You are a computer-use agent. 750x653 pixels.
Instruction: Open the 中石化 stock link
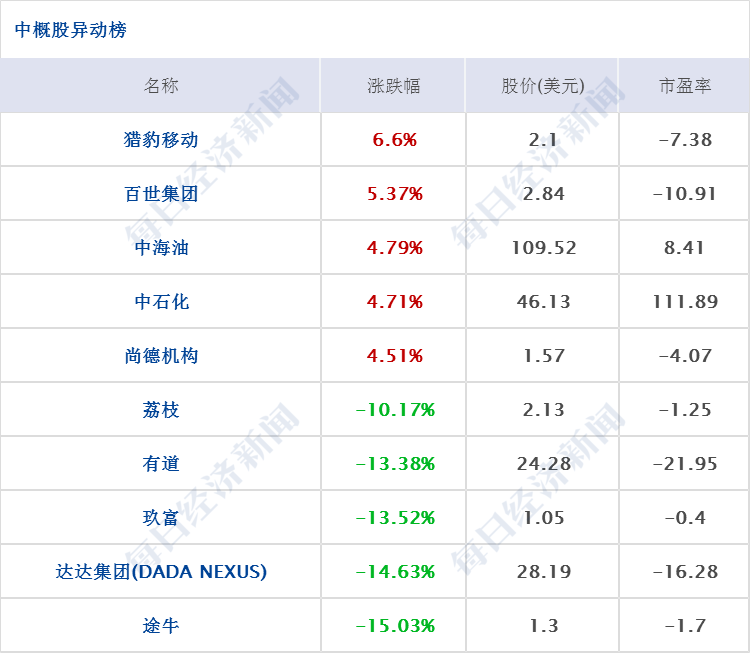[x=161, y=302]
